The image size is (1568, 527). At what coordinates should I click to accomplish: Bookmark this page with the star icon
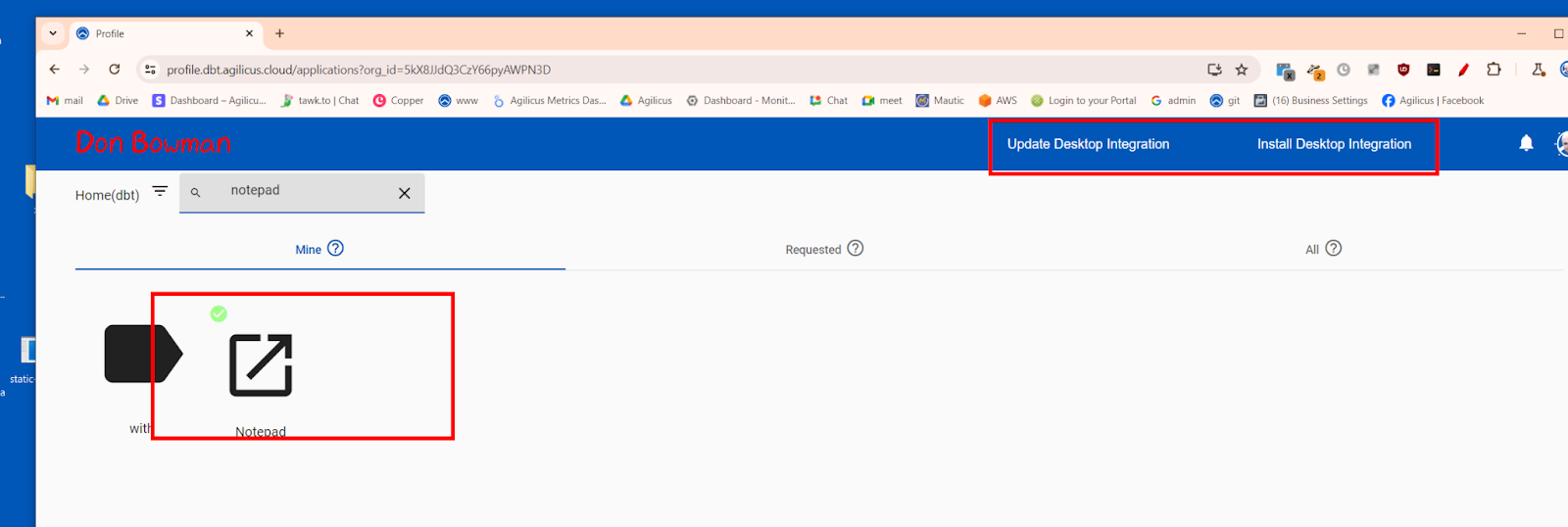point(1242,70)
